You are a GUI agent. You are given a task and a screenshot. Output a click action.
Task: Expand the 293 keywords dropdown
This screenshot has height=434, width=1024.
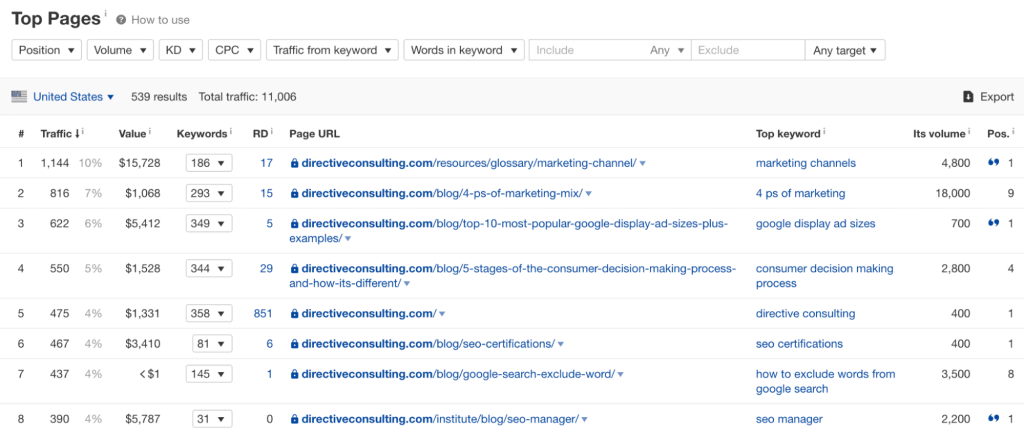209,193
